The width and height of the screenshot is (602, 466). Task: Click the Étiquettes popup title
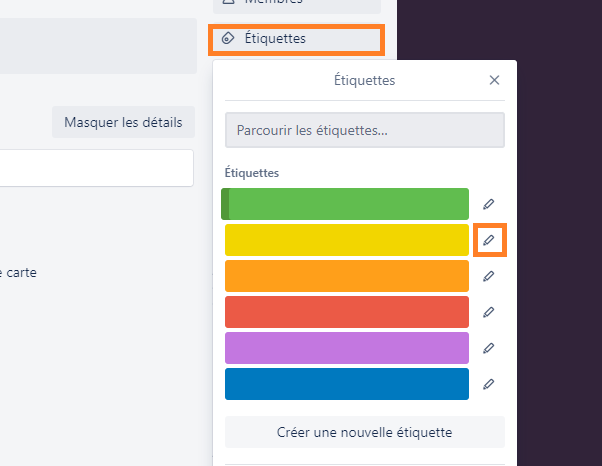point(364,80)
